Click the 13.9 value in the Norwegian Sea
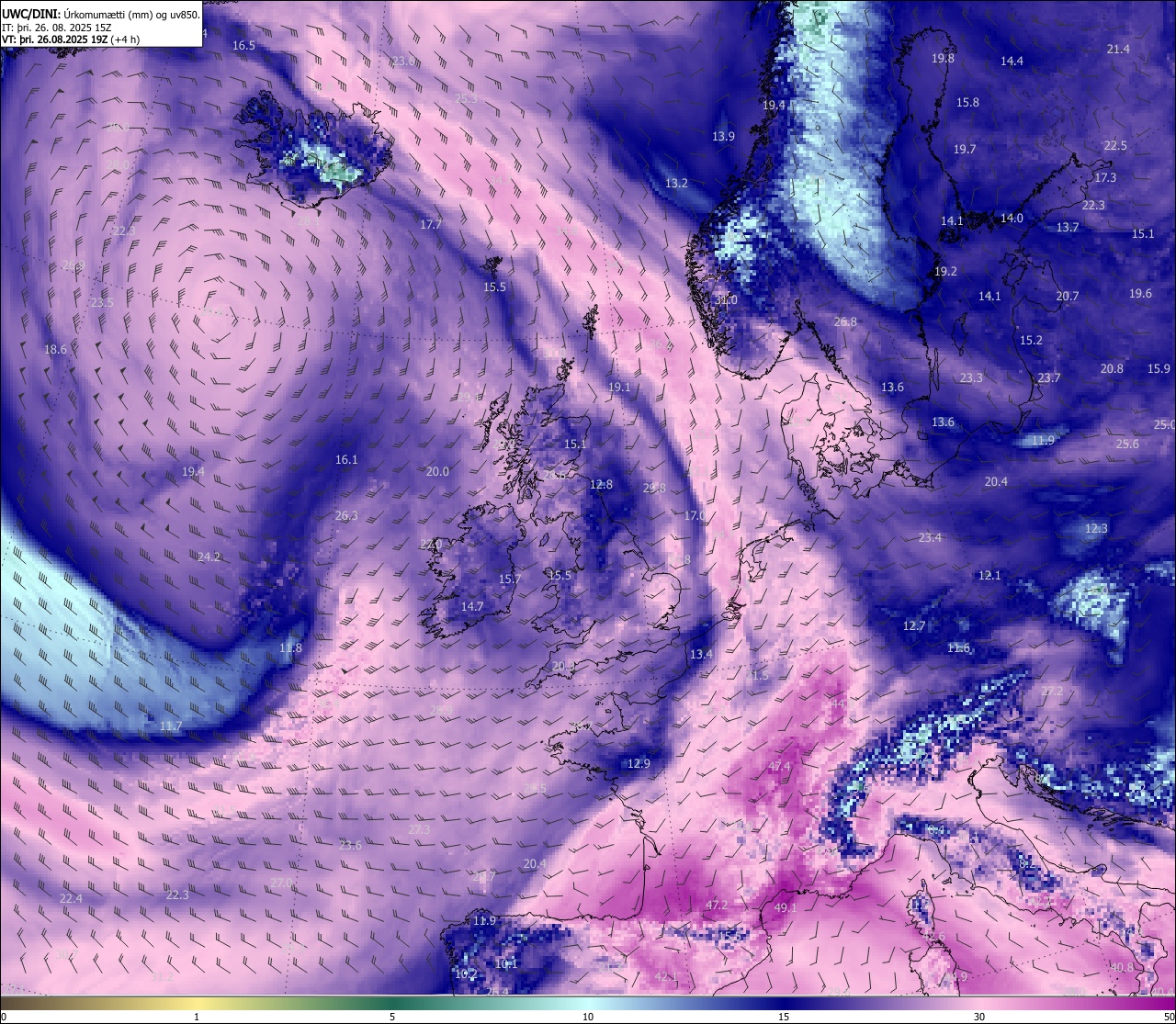 tap(723, 137)
